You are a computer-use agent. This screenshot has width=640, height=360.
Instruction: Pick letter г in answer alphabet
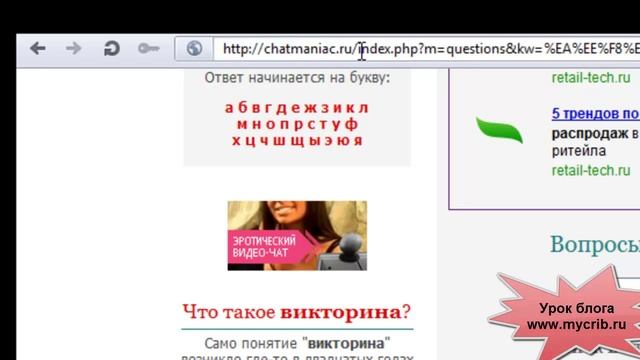click(269, 108)
